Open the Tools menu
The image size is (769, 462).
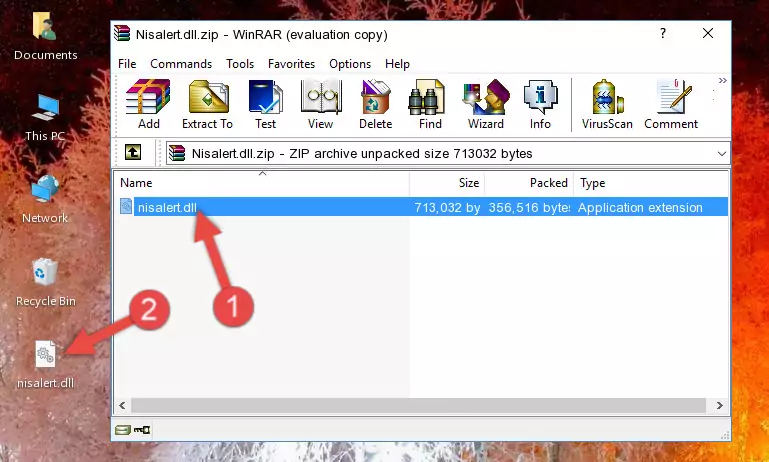(240, 64)
